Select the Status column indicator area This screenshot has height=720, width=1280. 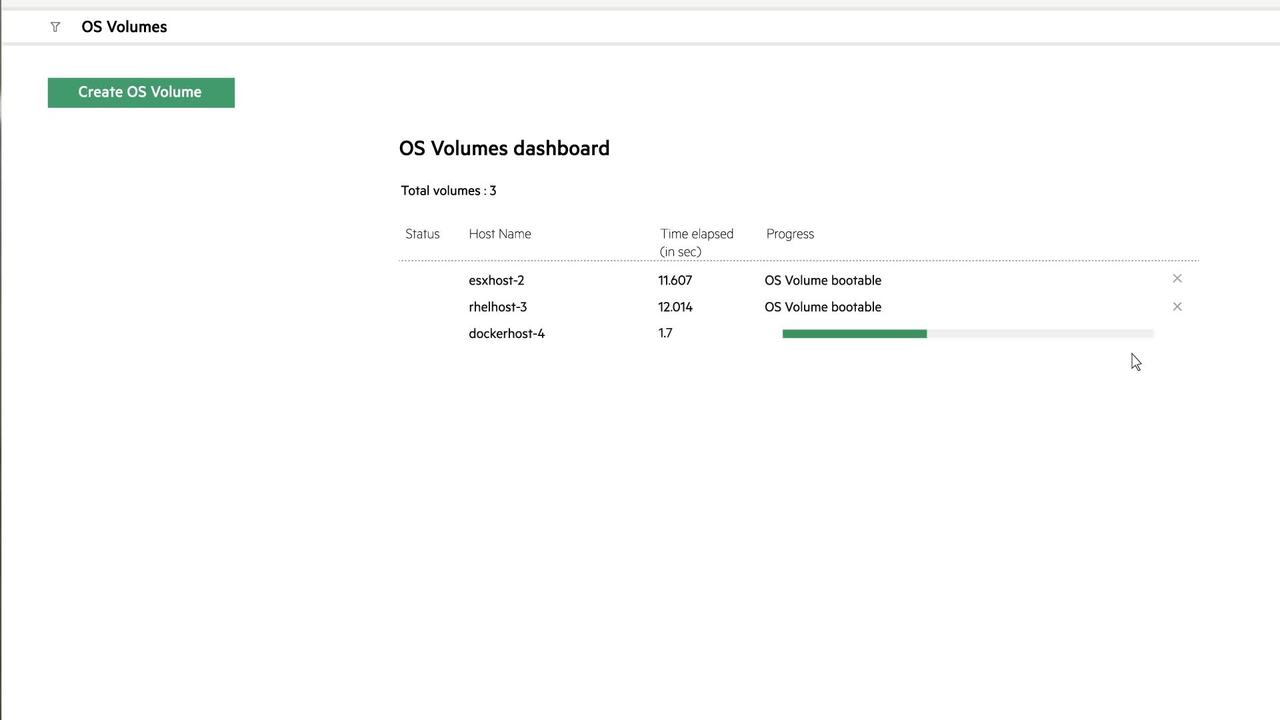point(422,280)
